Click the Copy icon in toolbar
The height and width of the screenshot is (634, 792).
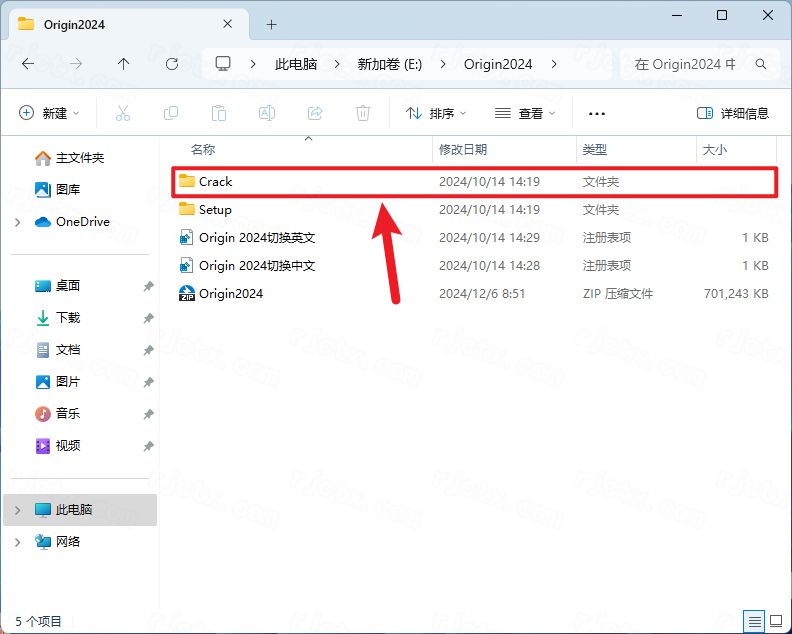pos(171,114)
